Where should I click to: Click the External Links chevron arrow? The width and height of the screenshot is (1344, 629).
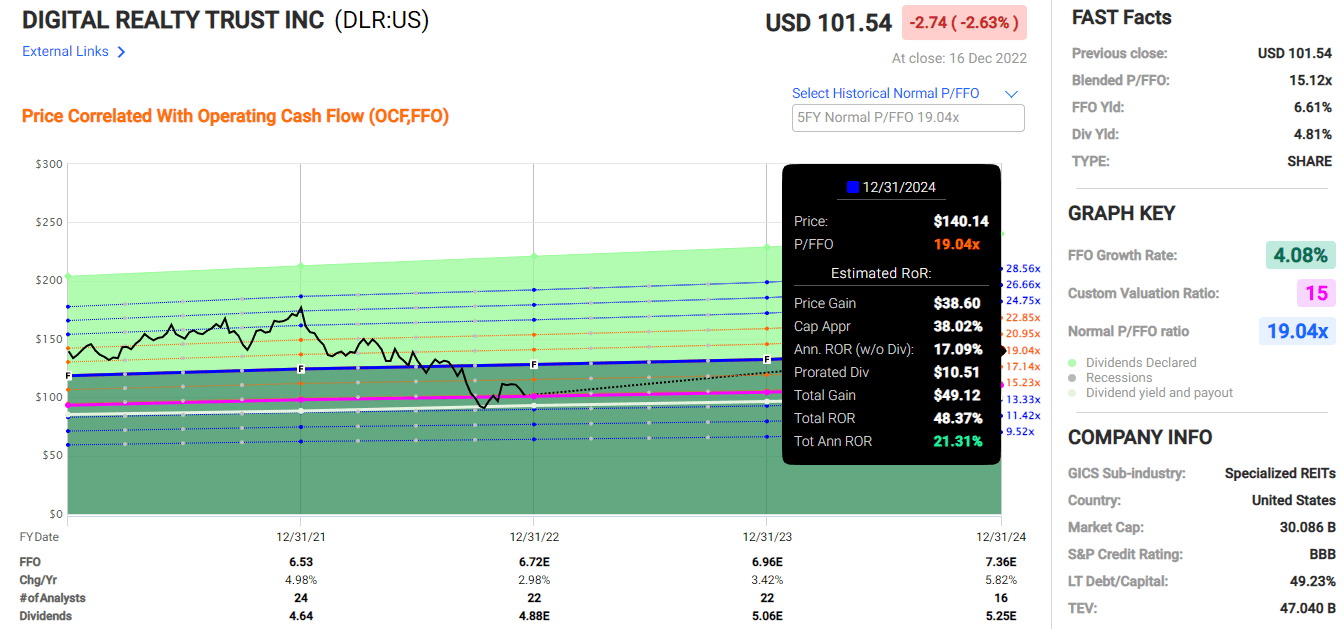(122, 52)
